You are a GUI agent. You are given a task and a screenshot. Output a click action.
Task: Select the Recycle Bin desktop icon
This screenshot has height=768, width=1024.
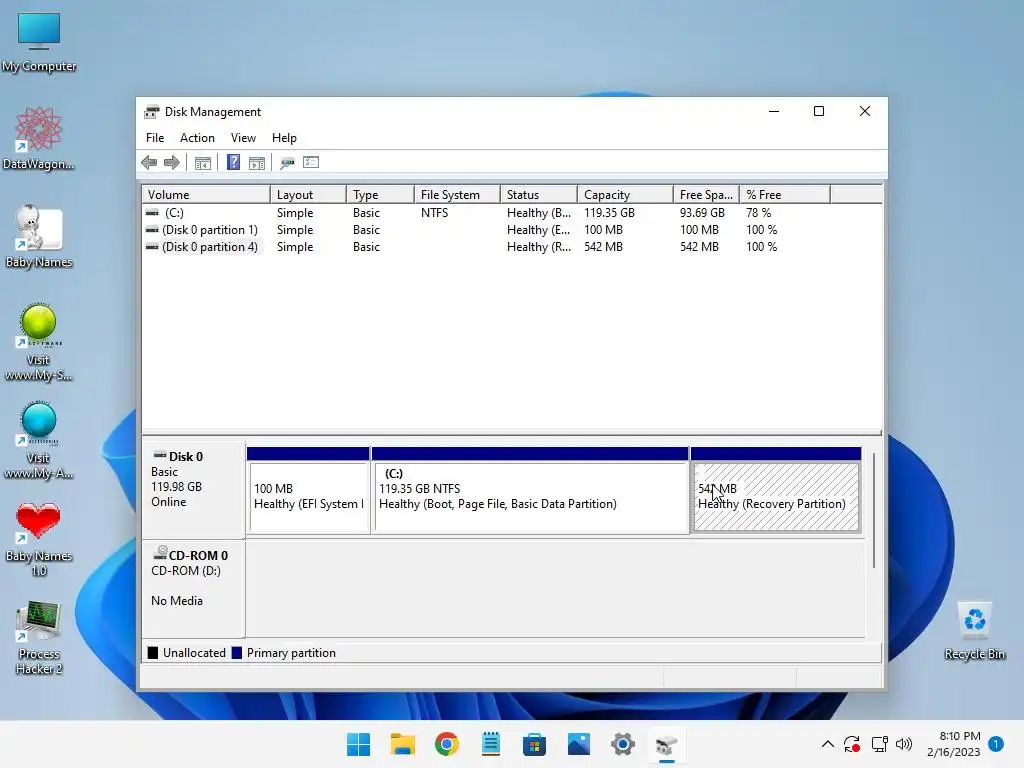(974, 631)
